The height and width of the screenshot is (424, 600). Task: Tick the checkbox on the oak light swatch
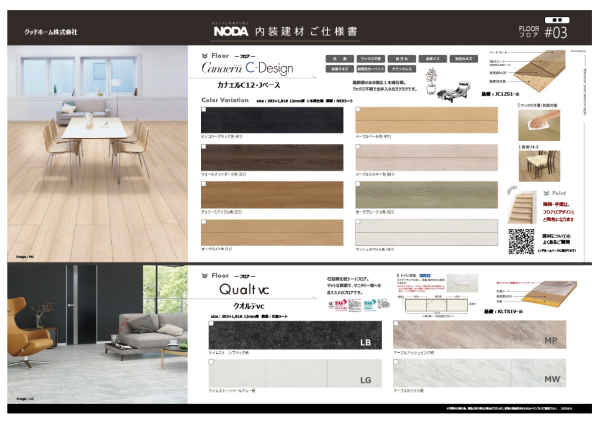pyautogui.click(x=204, y=222)
